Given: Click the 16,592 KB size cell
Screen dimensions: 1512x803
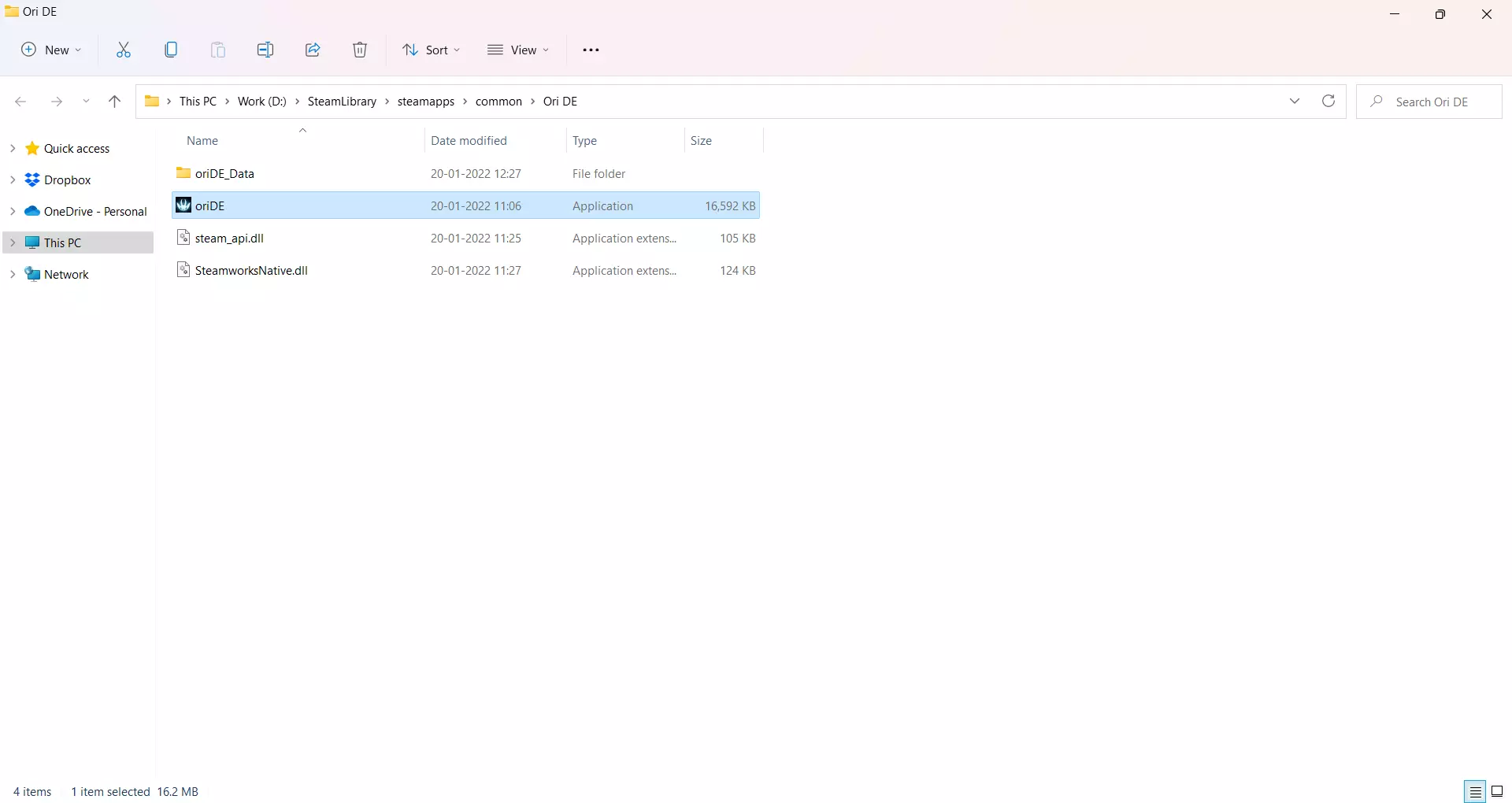Looking at the screenshot, I should 730,206.
